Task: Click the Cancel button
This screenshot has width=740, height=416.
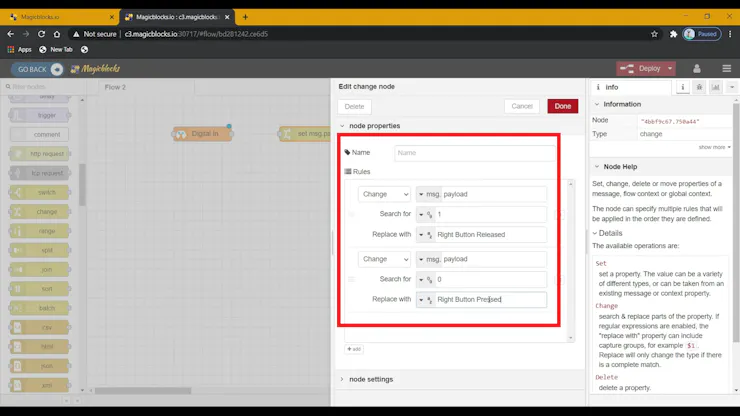Action: click(522, 106)
